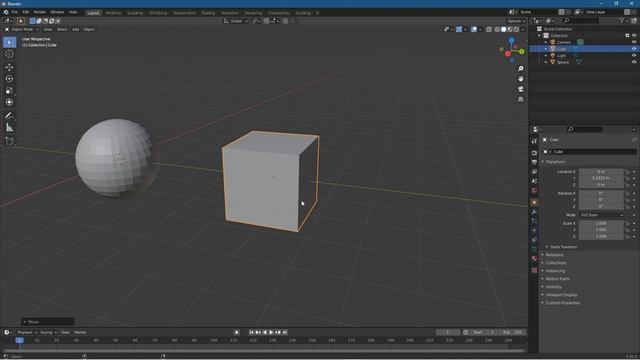The image size is (640, 360).
Task: Enable solid viewport shading mode
Action: coord(503,29)
